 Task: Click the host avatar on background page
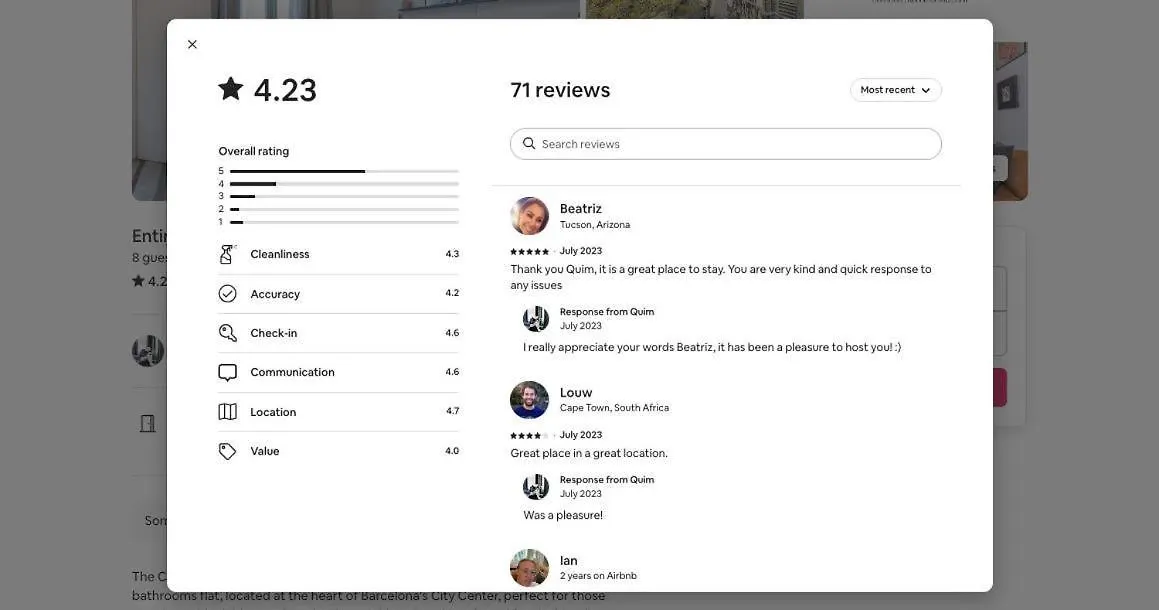pyautogui.click(x=148, y=350)
